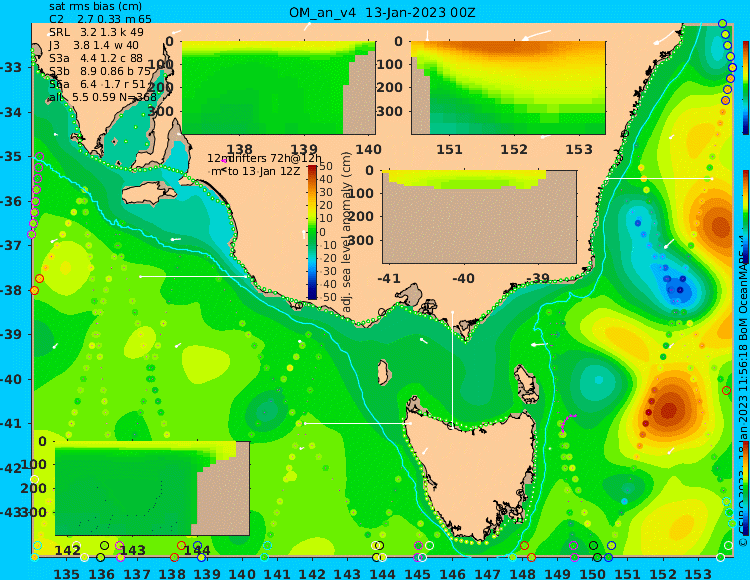
Task: Click the 'adj. sea level anomaly (cm)' label
Action: (x=347, y=232)
